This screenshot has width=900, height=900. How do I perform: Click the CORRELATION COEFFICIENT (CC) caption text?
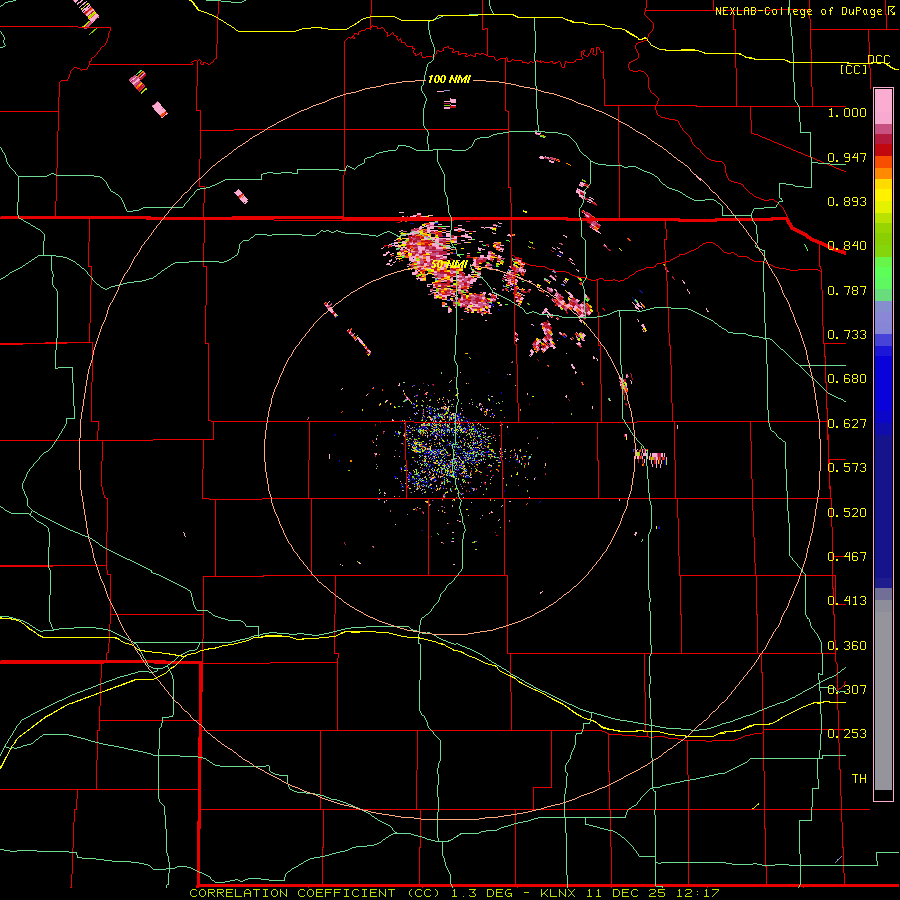315,893
